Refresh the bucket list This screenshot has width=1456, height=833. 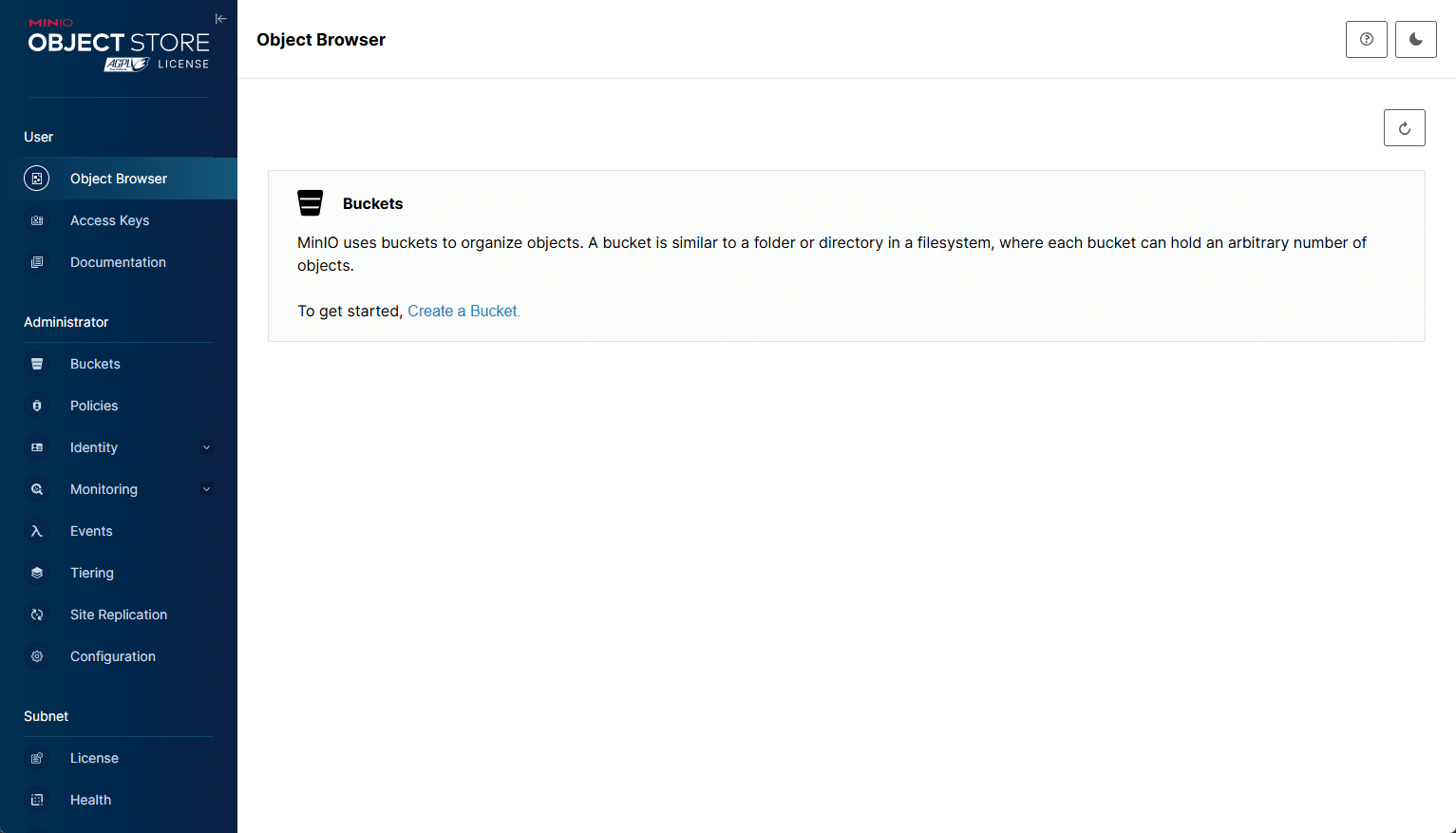tap(1404, 128)
